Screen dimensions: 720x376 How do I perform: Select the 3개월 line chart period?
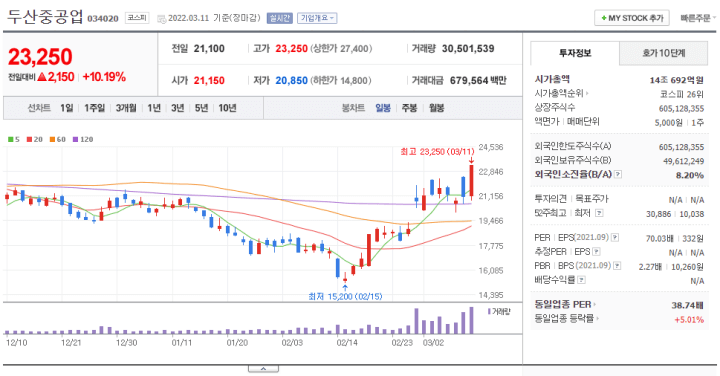[x=126, y=108]
